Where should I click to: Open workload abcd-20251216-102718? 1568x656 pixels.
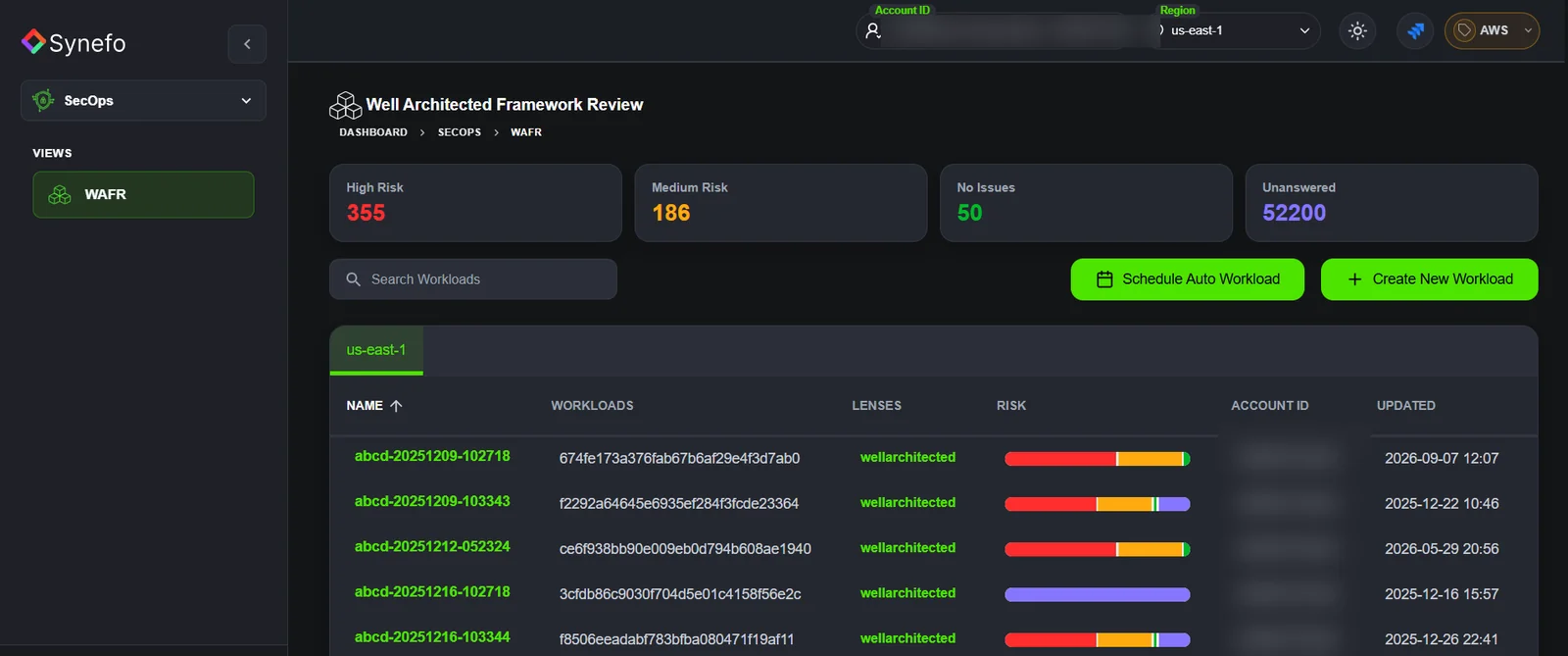[x=432, y=591]
